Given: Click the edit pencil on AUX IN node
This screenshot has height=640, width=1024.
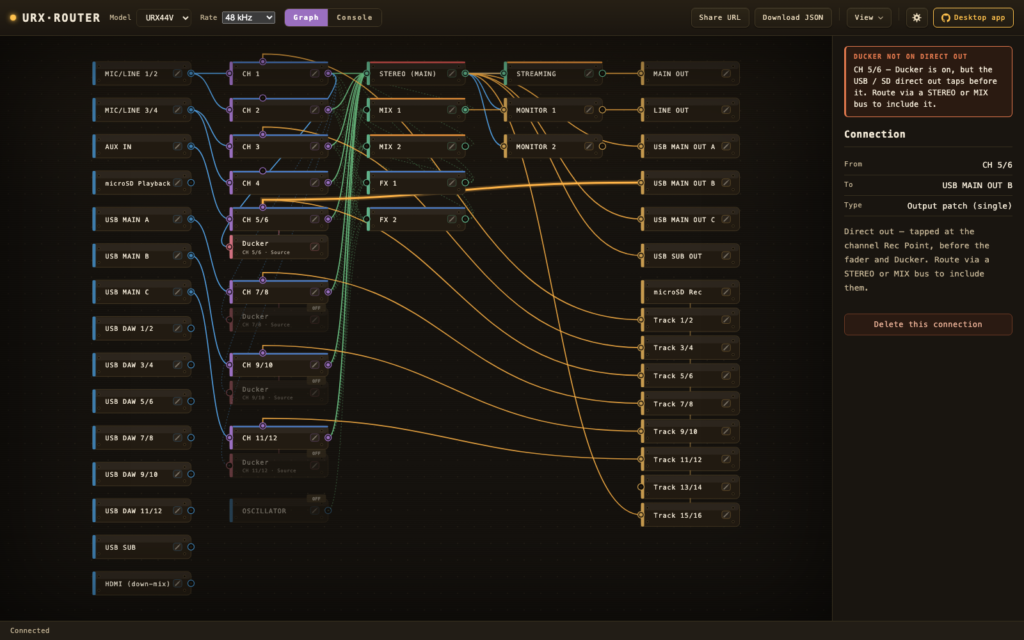Looking at the screenshot, I should point(177,146).
